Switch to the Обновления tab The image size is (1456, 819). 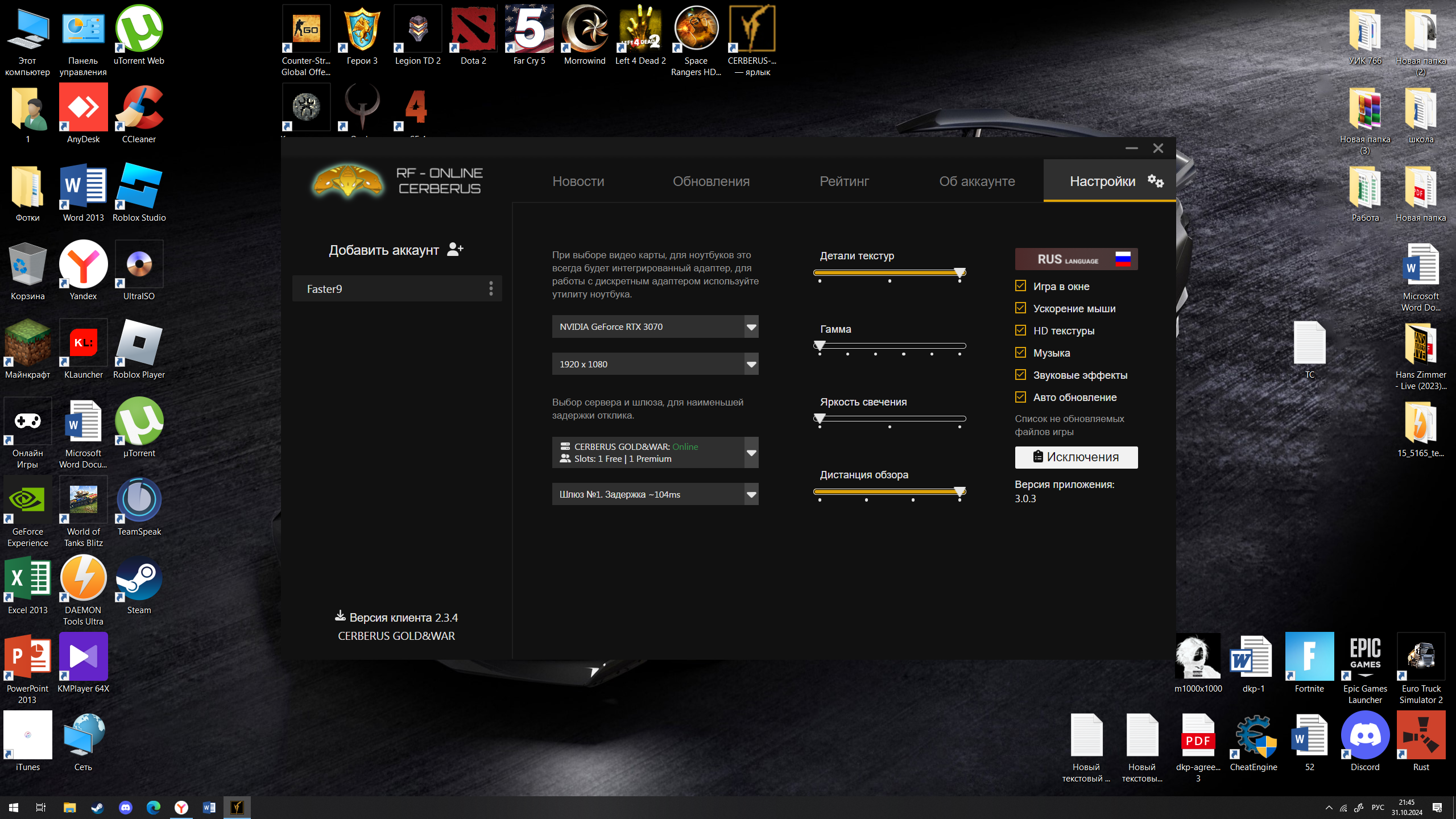point(711,181)
